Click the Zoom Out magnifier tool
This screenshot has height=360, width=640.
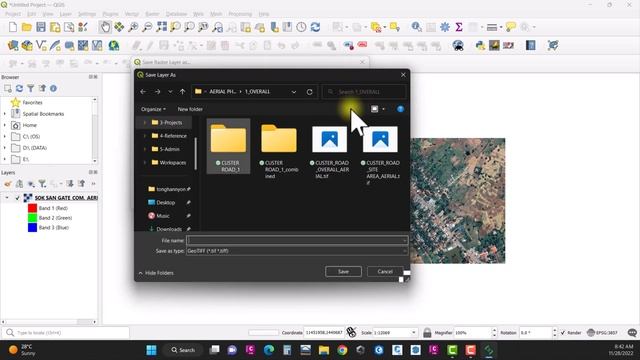point(147,27)
